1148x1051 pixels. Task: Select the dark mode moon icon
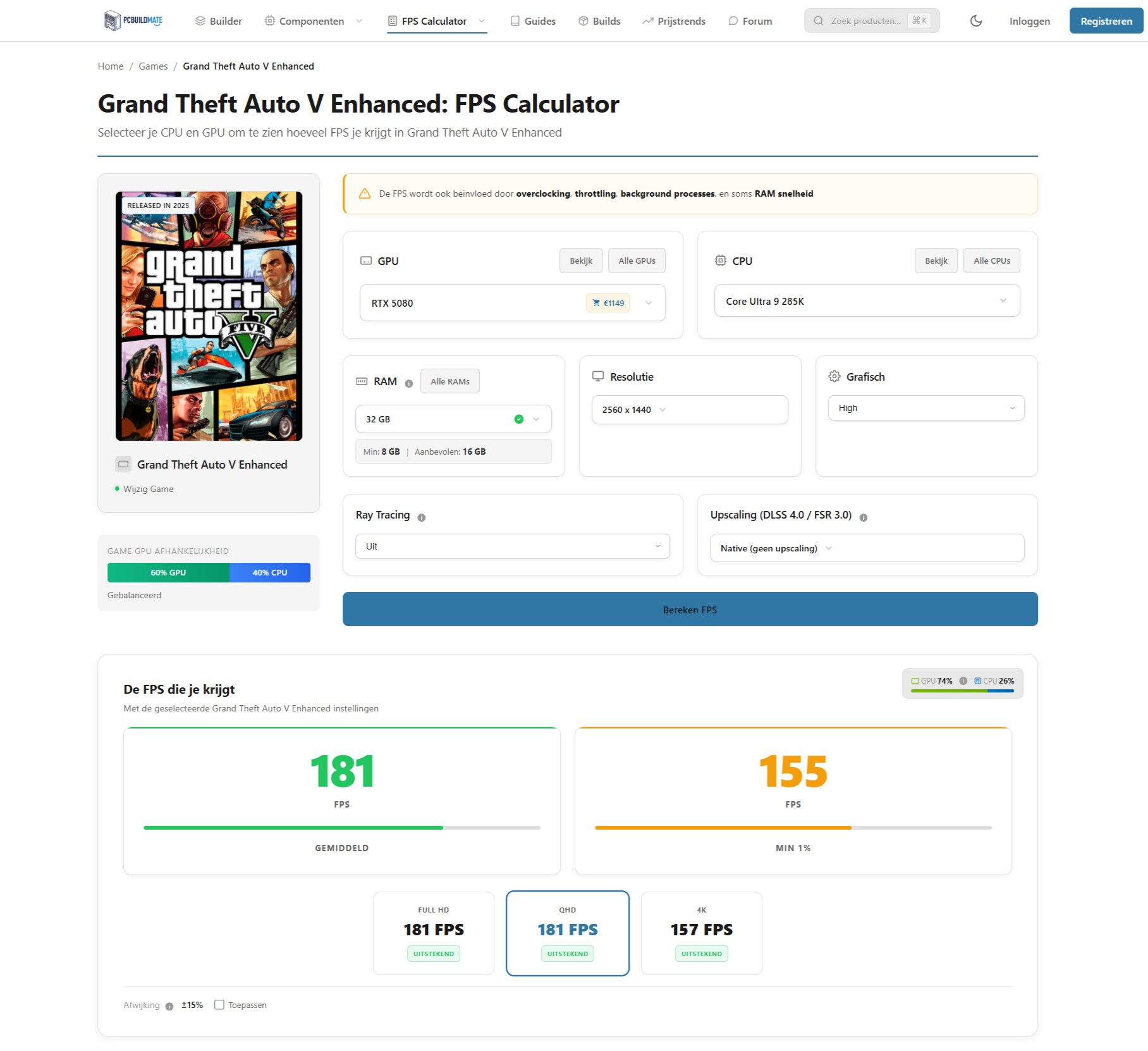pyautogui.click(x=975, y=21)
